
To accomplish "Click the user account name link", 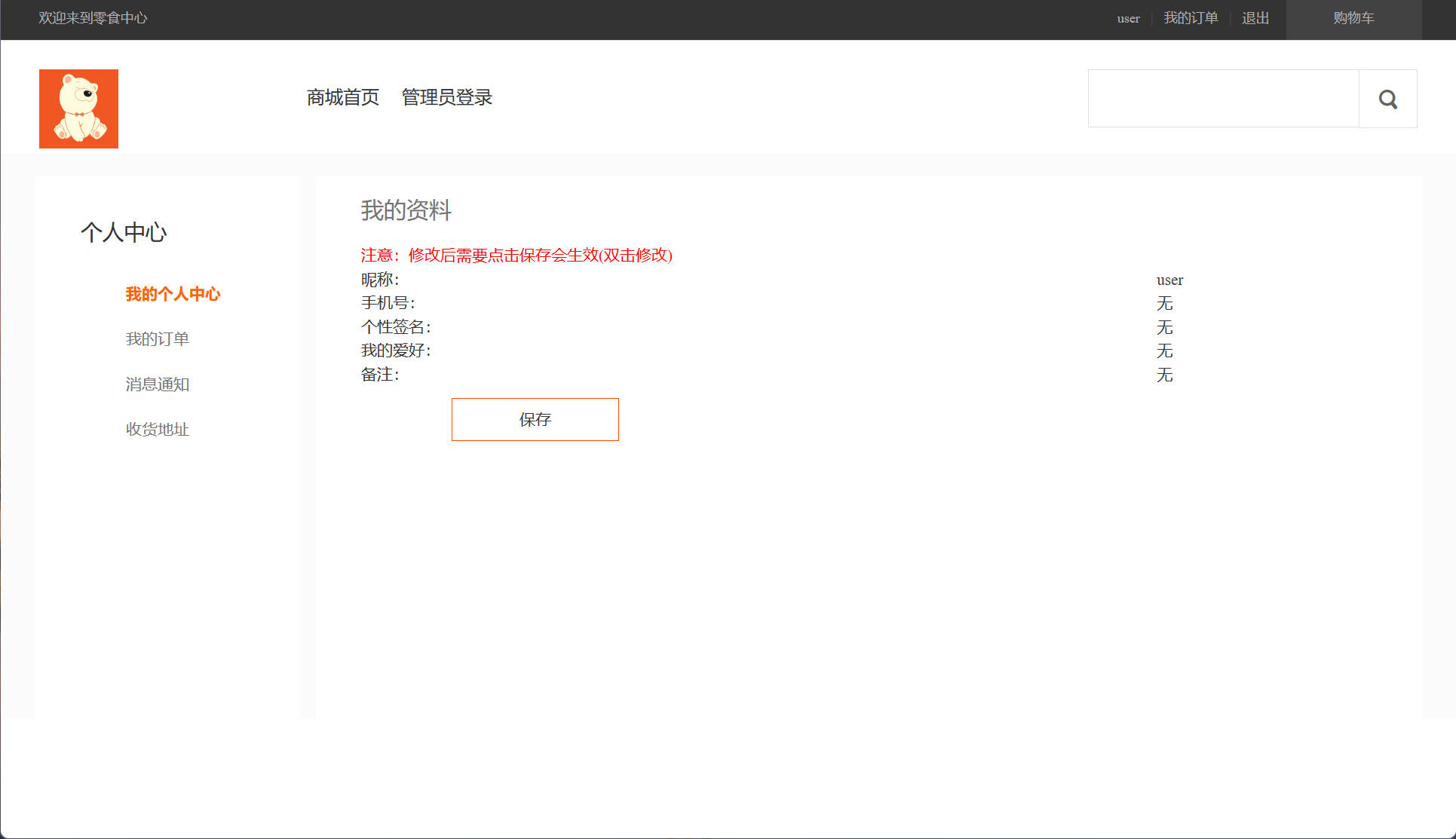I will pos(1127,18).
